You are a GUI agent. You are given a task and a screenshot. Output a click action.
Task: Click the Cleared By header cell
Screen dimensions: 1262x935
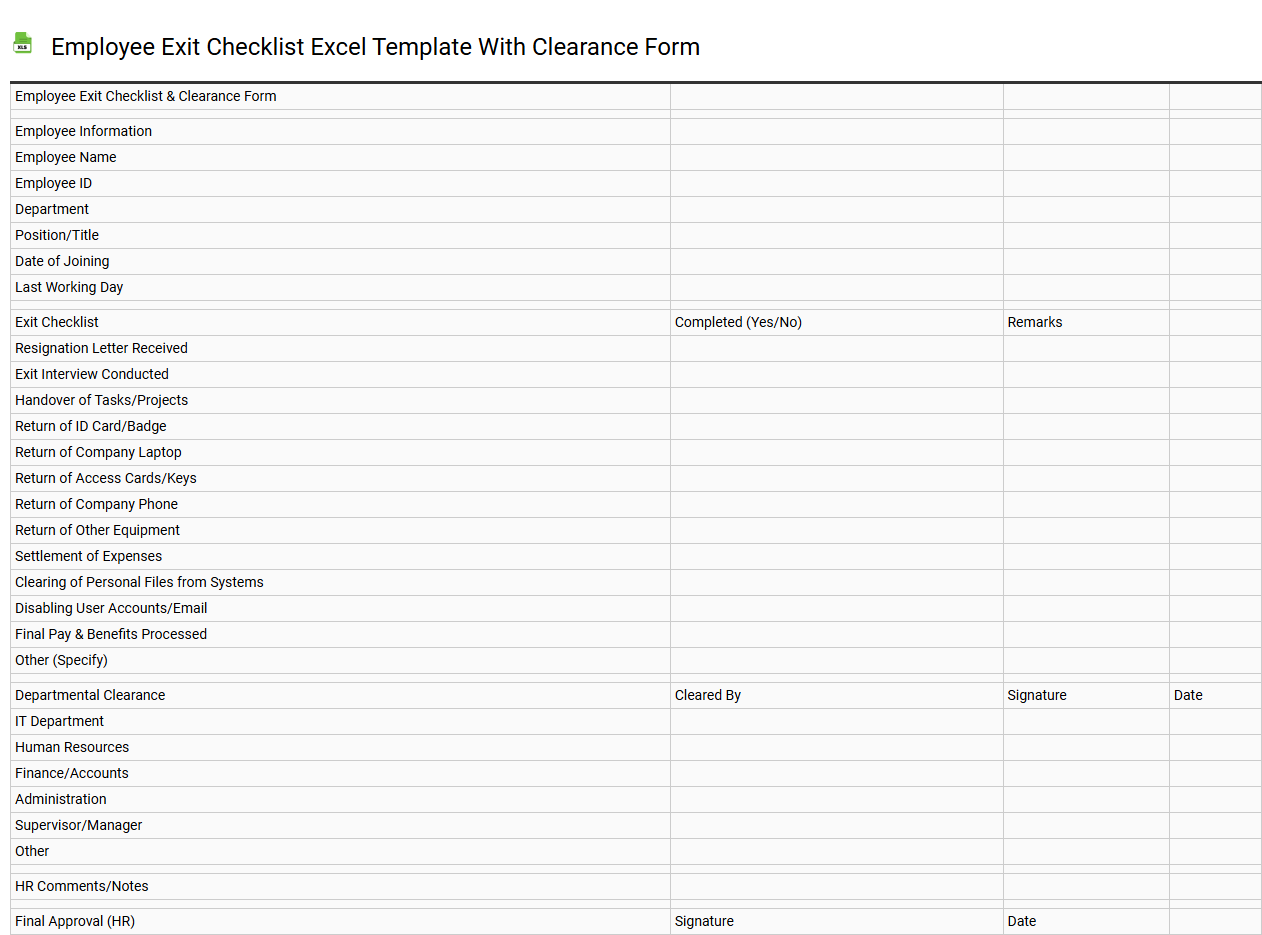pos(707,695)
